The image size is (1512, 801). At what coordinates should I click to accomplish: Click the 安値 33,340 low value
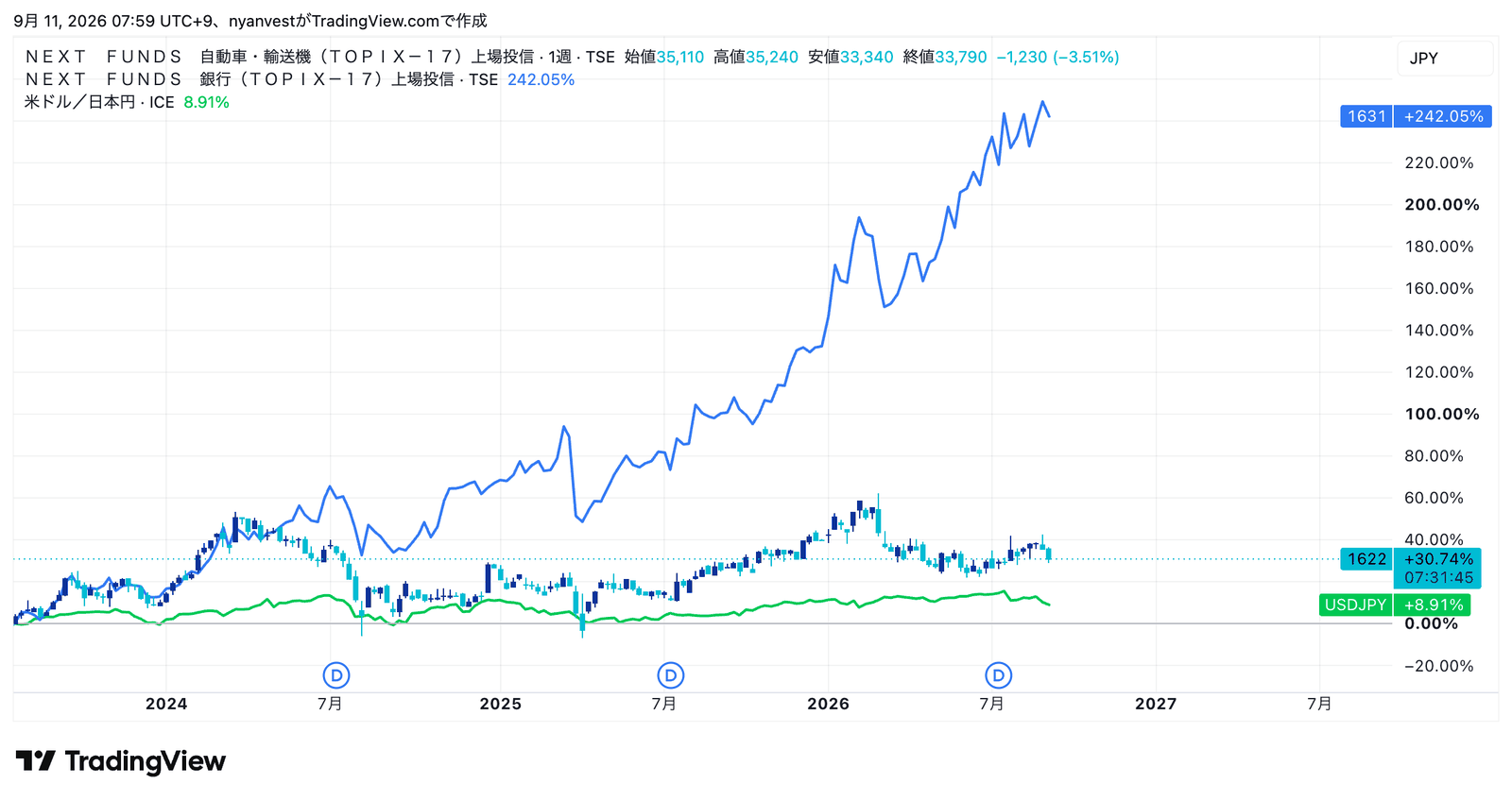coord(850,57)
